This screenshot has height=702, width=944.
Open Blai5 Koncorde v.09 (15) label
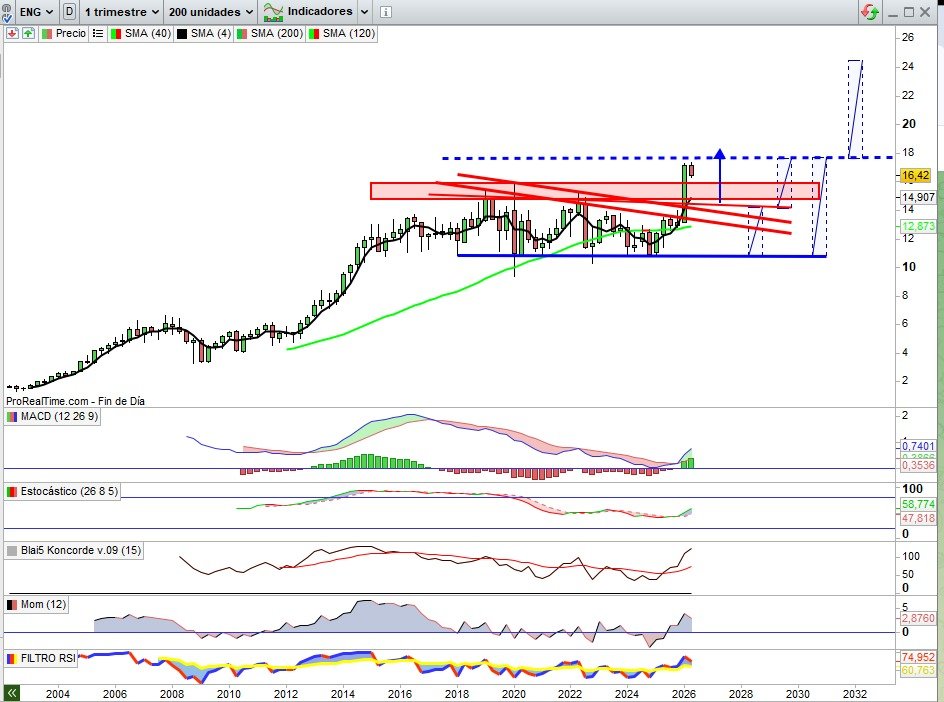[74, 550]
